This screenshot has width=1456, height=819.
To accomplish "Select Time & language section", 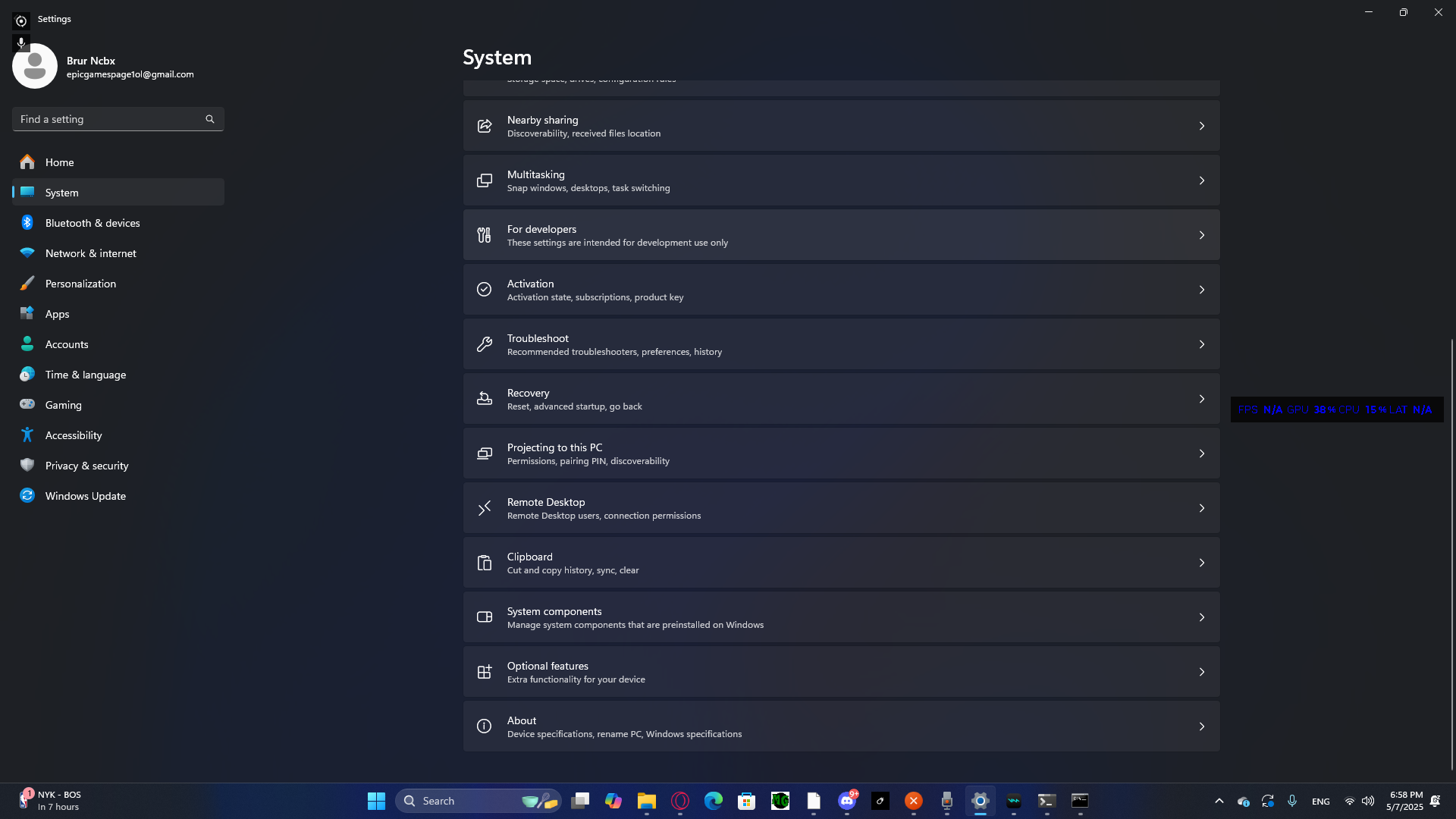I will (x=85, y=375).
